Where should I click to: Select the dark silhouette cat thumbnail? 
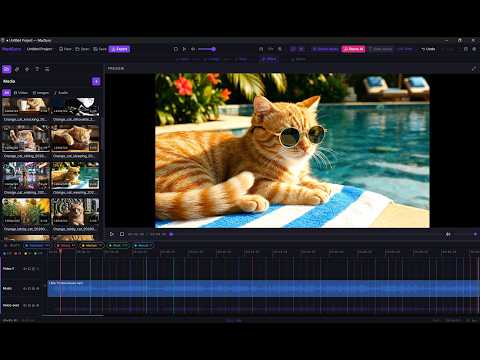pos(75,106)
